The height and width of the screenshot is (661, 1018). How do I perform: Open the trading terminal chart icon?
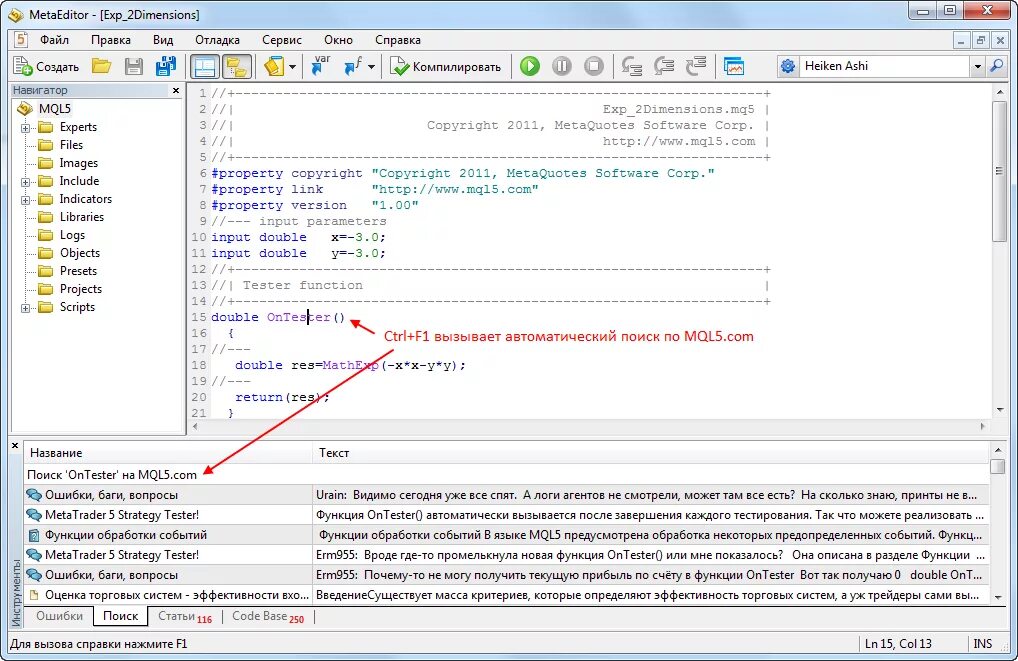(734, 66)
